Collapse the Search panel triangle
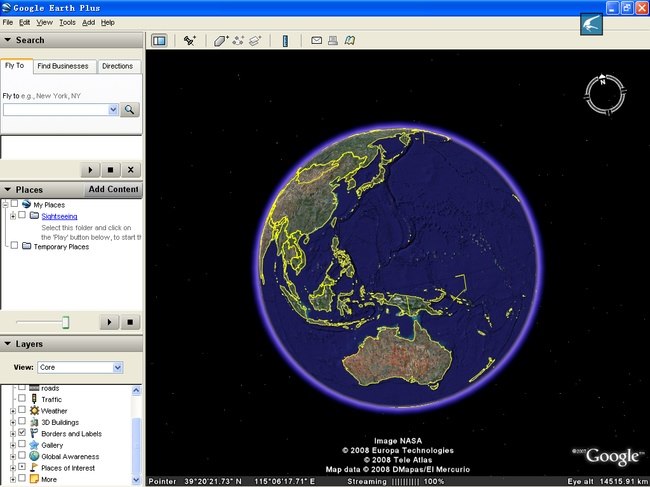Screen dimensions: 650x487 click(7, 40)
